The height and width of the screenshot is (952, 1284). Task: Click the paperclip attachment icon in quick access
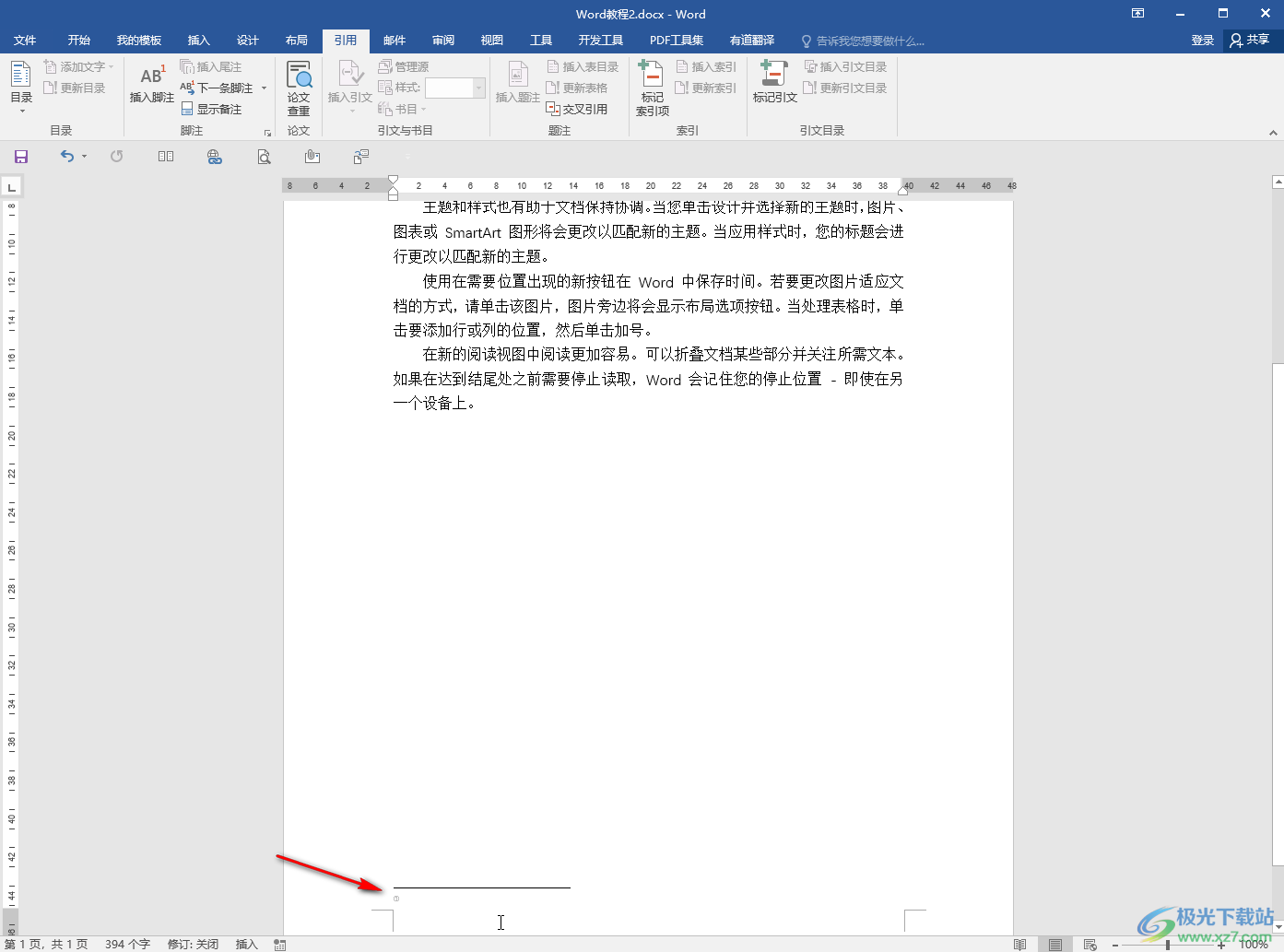tap(312, 157)
